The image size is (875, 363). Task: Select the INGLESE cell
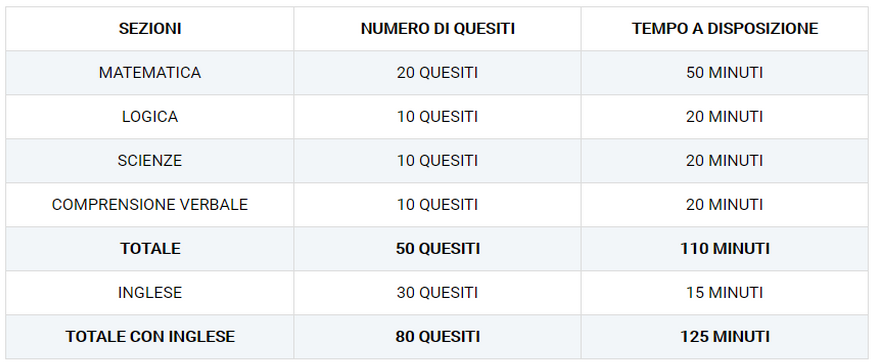pos(150,293)
